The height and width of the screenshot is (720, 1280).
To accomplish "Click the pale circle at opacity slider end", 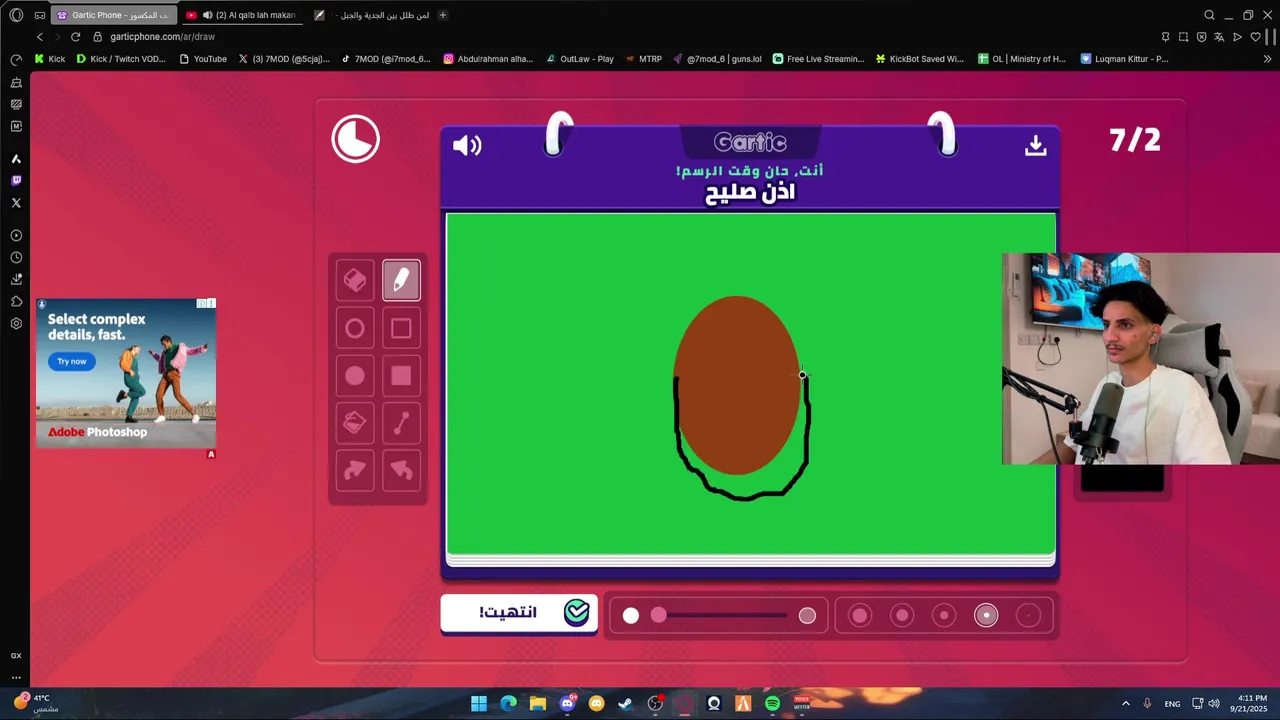I will coord(807,616).
